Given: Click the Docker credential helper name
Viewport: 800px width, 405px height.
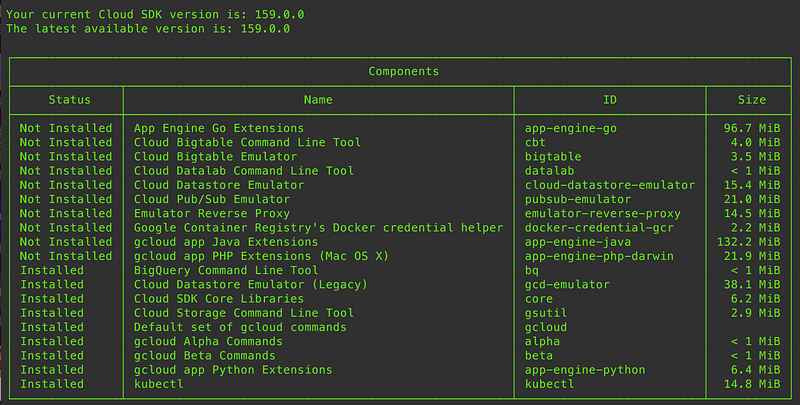Looking at the screenshot, I should (x=318, y=228).
